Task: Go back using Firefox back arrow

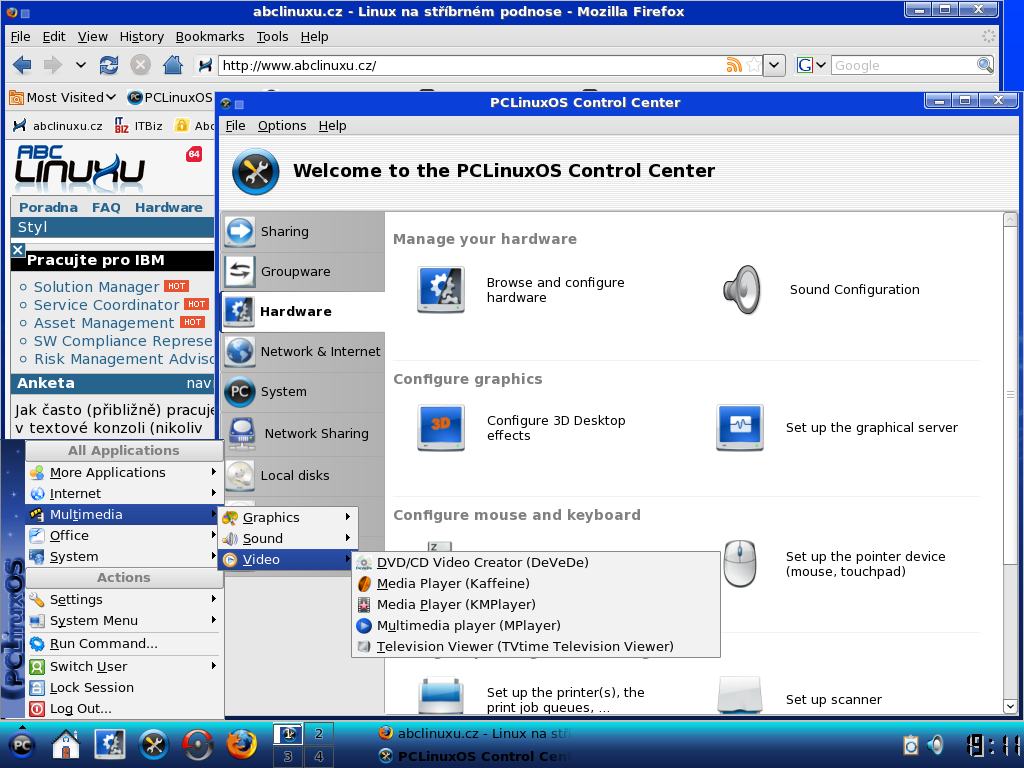Action: [22, 65]
